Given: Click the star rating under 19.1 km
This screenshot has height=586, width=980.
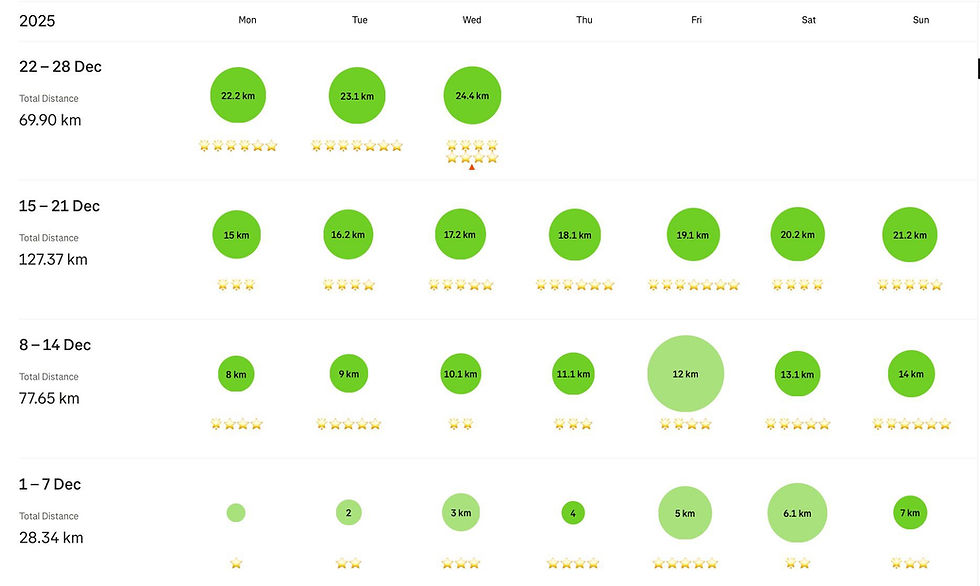Looking at the screenshot, I should click(x=693, y=285).
